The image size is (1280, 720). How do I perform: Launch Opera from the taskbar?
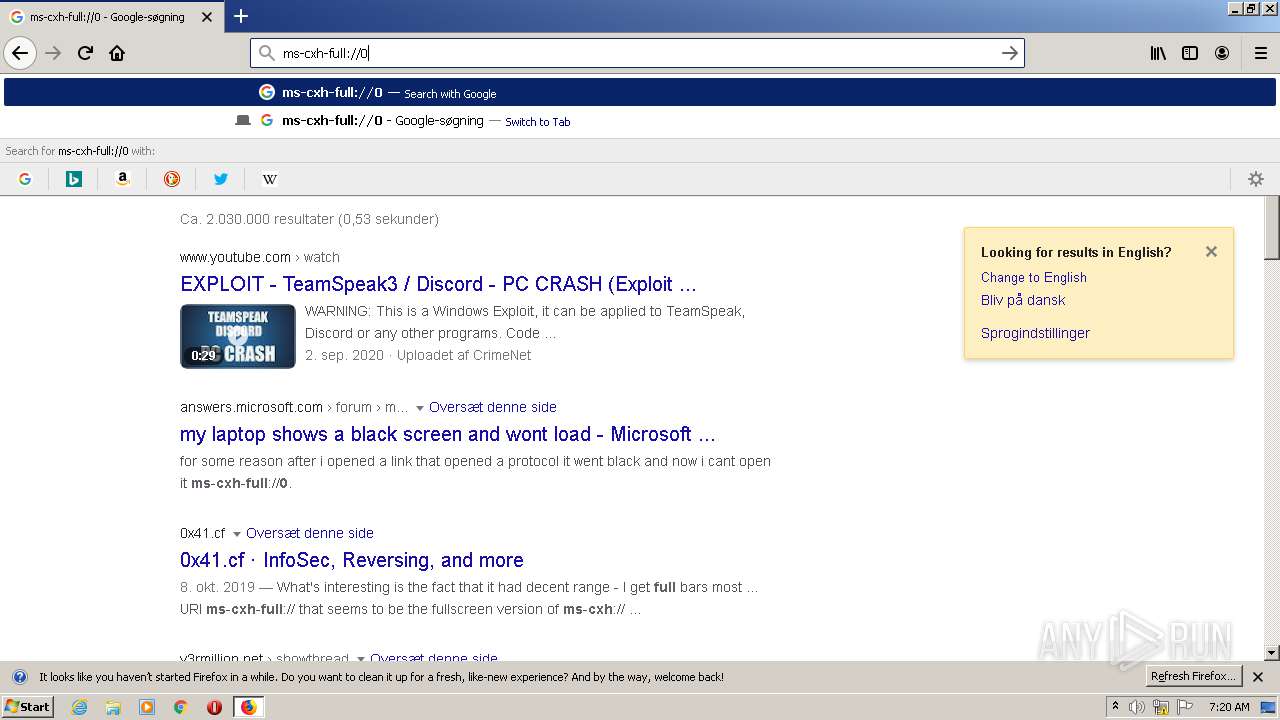(214, 707)
